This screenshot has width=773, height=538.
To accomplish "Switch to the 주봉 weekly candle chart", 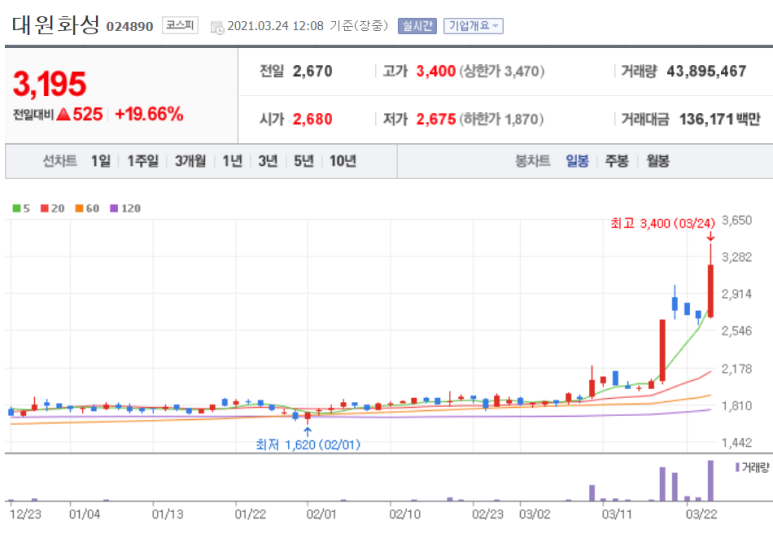I will point(617,161).
